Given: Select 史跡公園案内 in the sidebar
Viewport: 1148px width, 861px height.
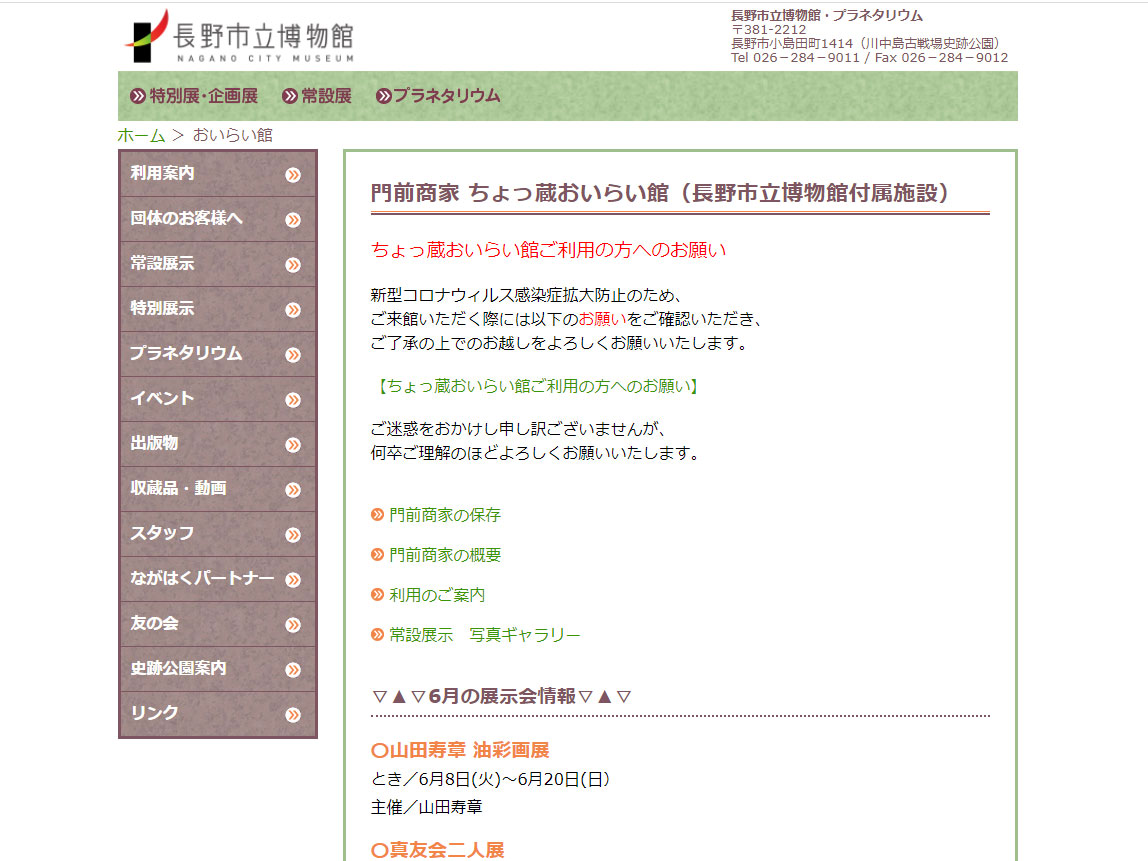Looking at the screenshot, I should pyautogui.click(x=217, y=669).
